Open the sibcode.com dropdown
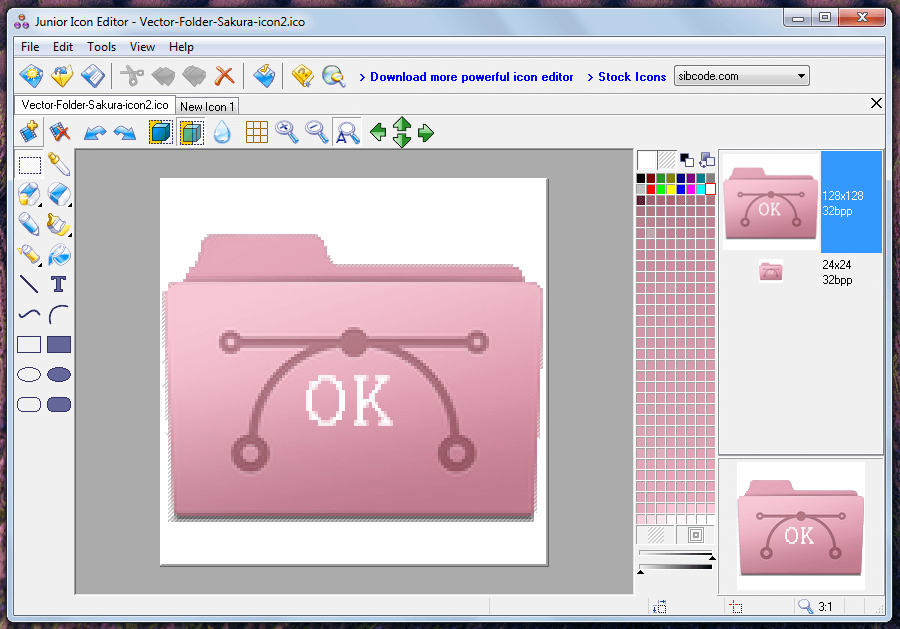The height and width of the screenshot is (629, 900). (x=800, y=75)
